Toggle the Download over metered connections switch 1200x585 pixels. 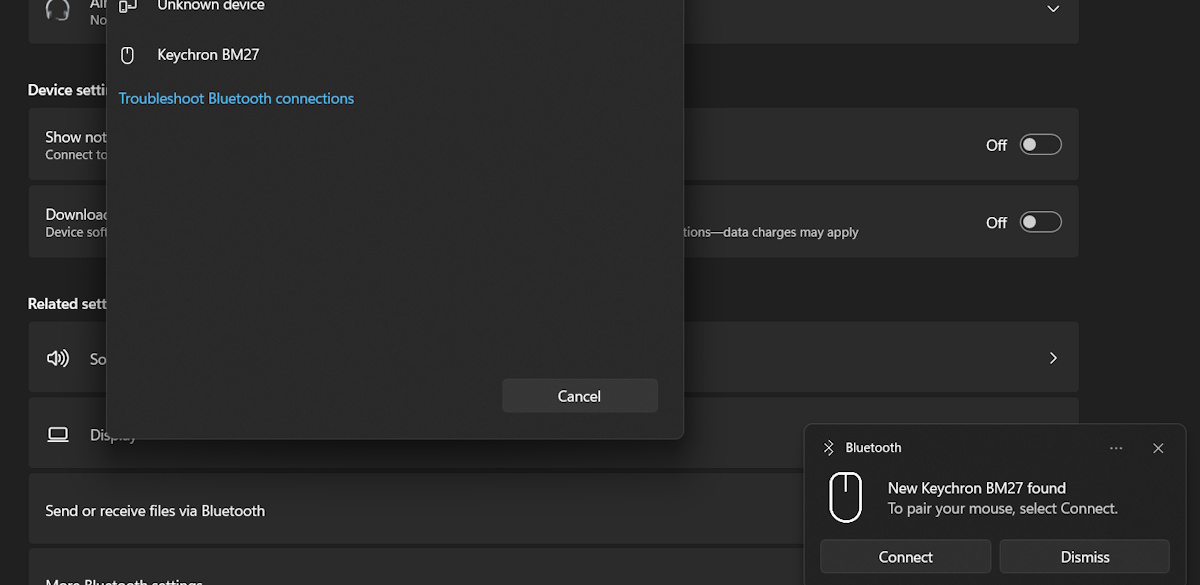[1040, 222]
